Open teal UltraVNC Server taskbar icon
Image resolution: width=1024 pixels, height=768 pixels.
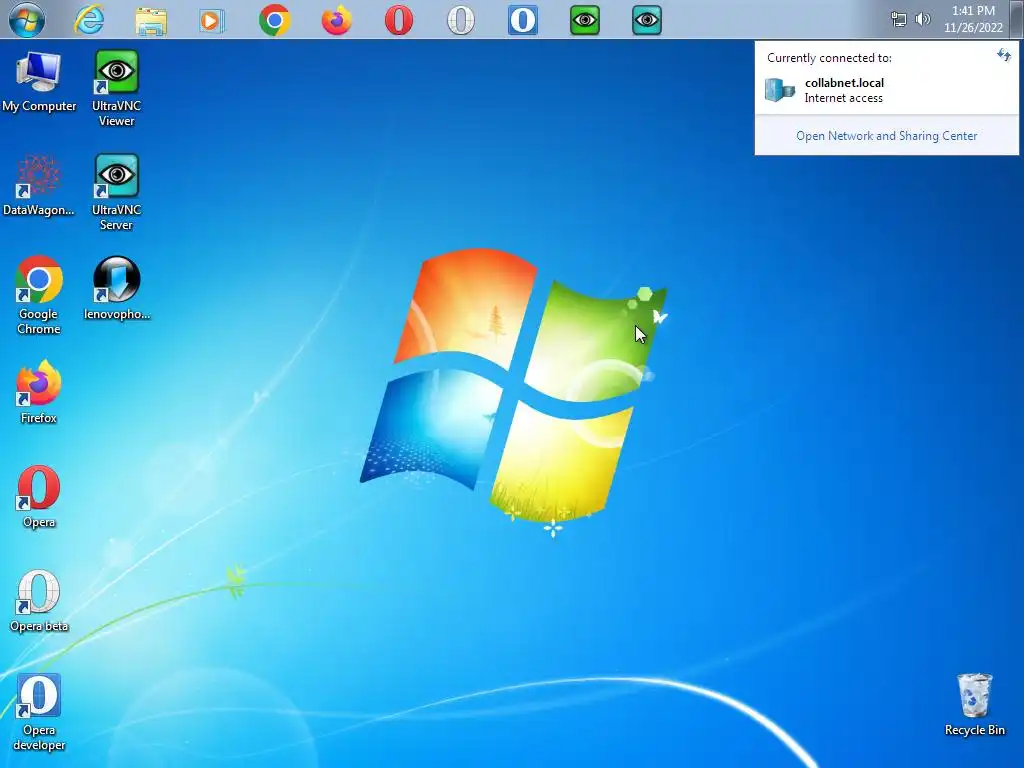pyautogui.click(x=647, y=20)
